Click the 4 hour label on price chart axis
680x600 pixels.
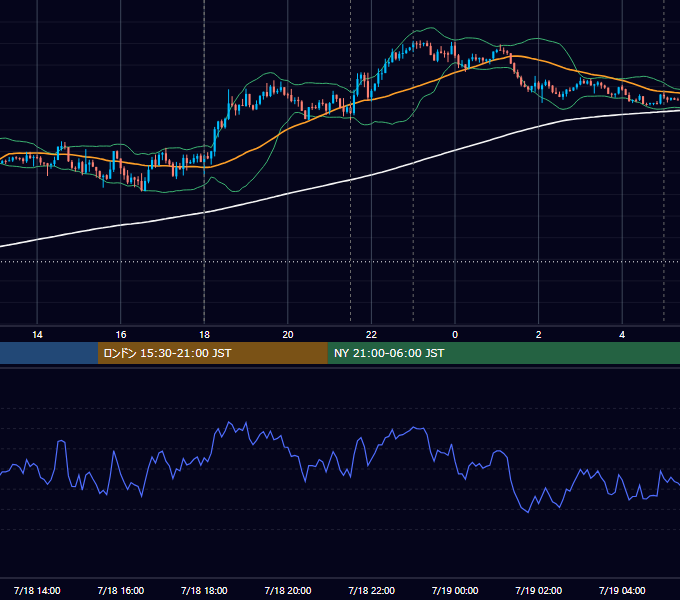coord(622,335)
